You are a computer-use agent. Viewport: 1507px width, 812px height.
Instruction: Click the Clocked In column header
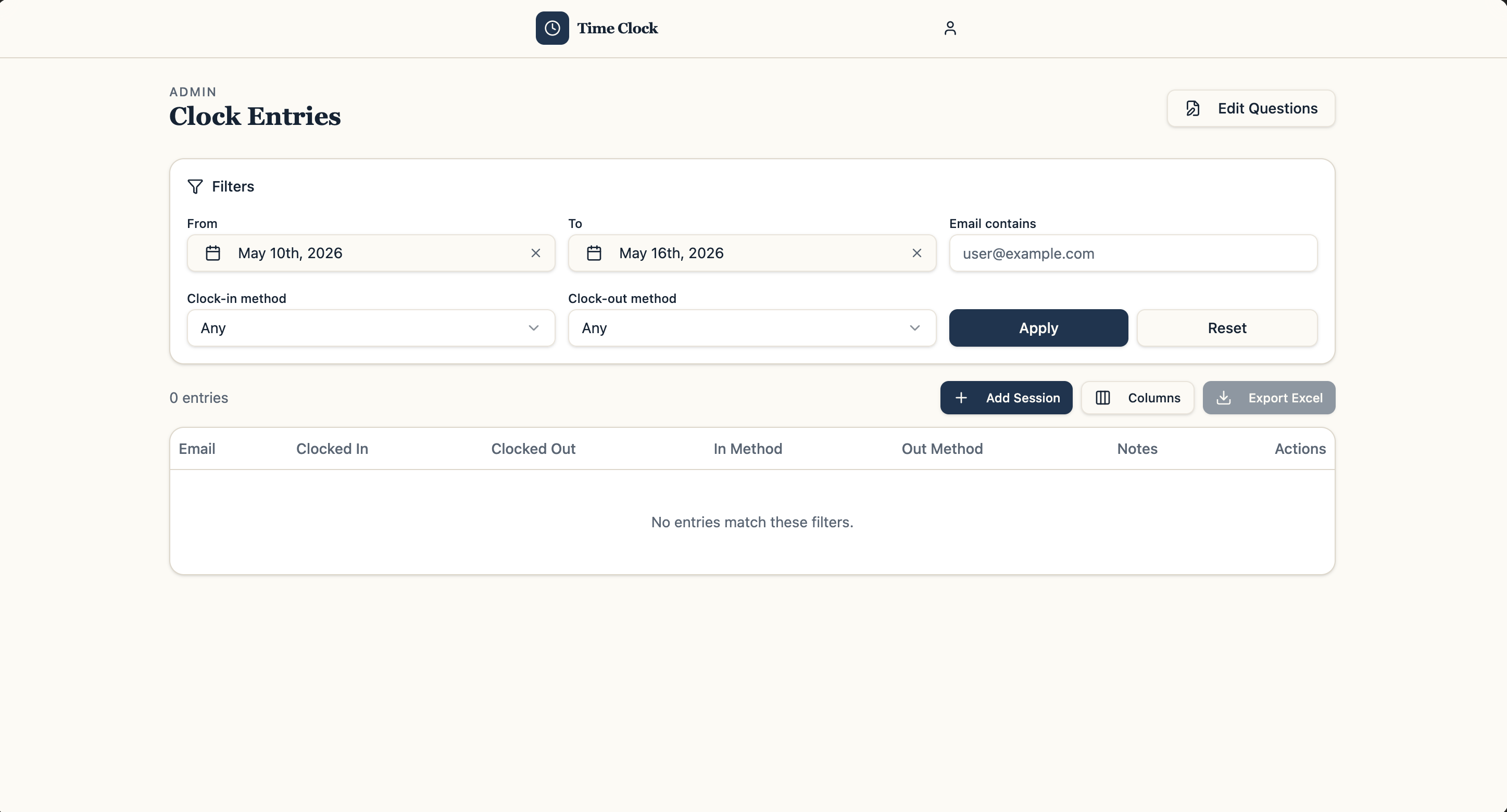(332, 448)
